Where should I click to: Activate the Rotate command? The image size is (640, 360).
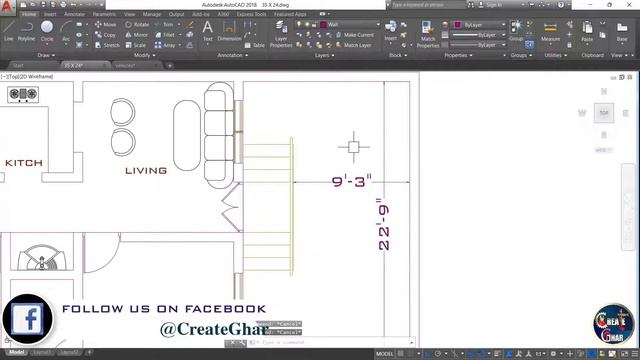tap(137, 24)
